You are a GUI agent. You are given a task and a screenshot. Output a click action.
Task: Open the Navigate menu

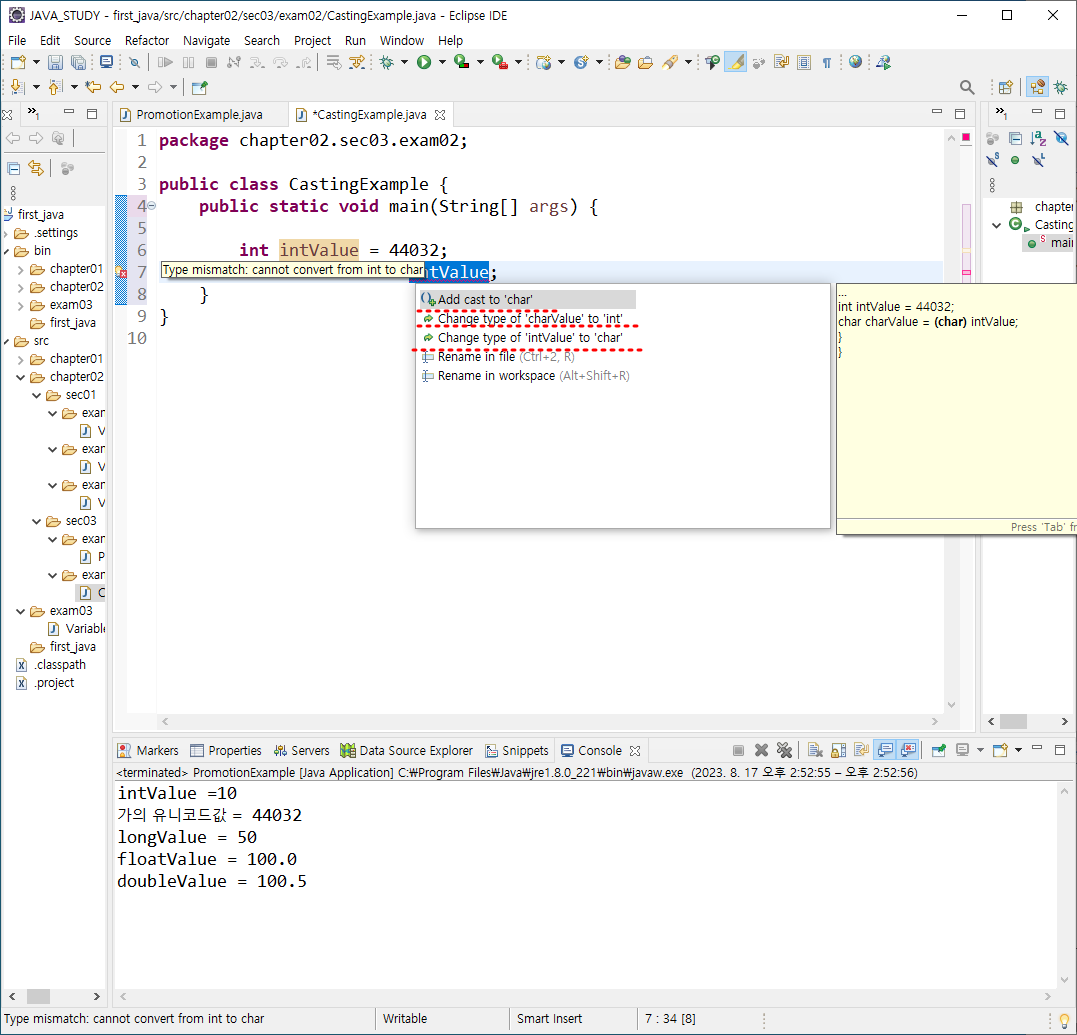[207, 41]
